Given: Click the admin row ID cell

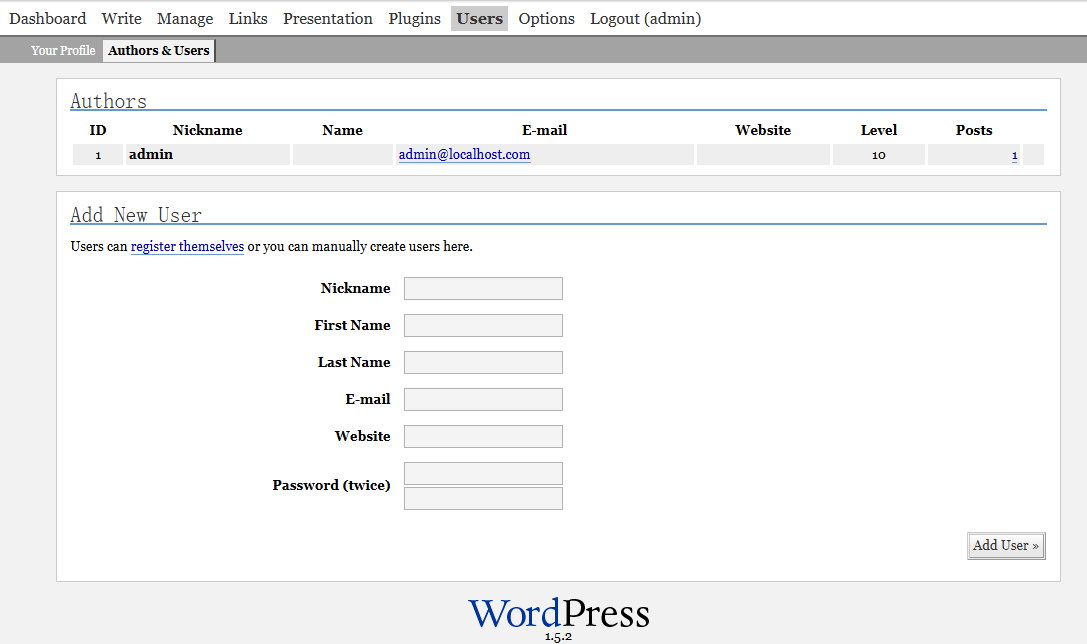Looking at the screenshot, I should pos(98,155).
